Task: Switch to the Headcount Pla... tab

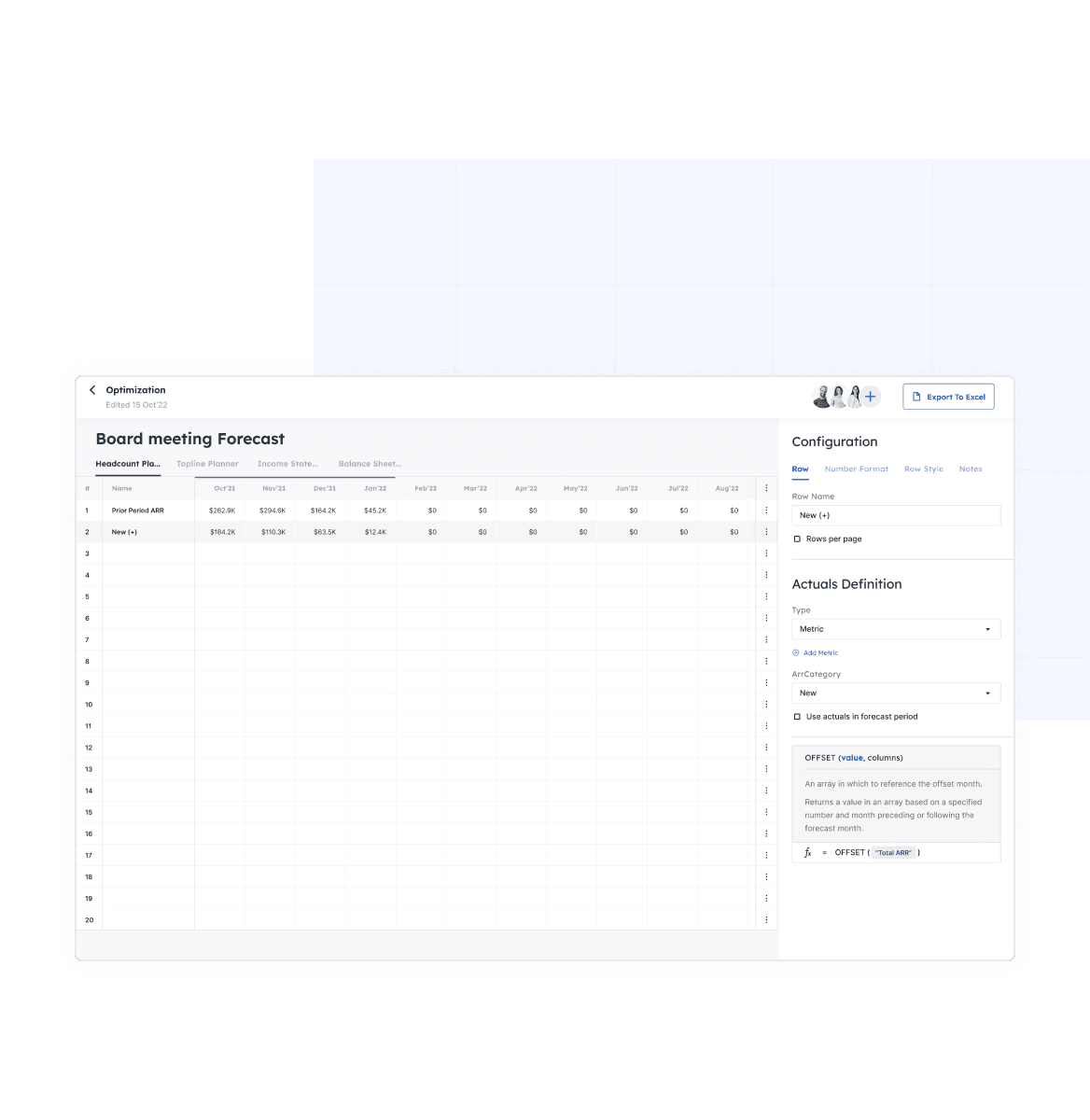Action: point(128,464)
